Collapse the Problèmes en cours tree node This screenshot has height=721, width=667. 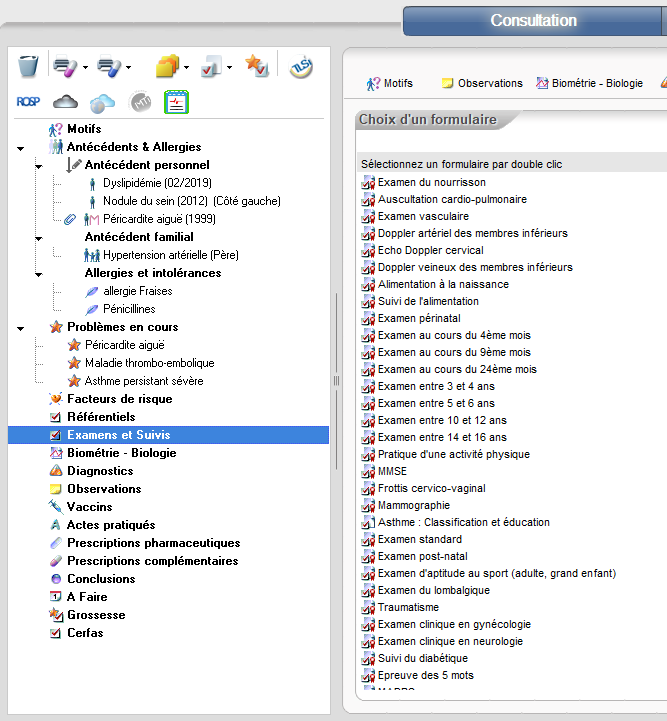pyautogui.click(x=21, y=328)
